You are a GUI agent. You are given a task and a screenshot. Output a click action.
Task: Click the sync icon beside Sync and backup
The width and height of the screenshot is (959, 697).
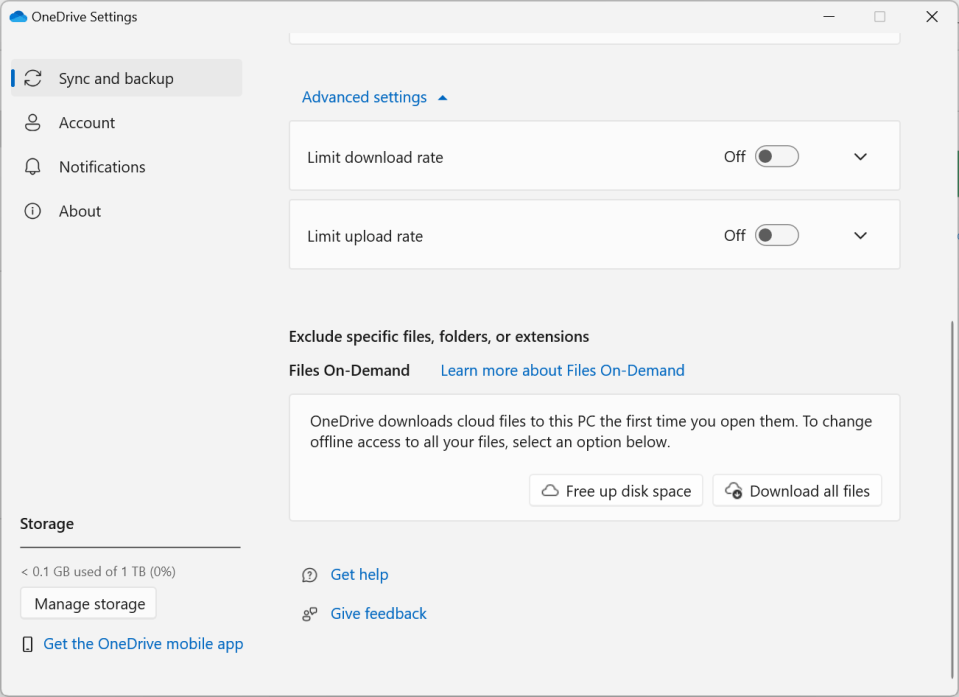[32, 77]
